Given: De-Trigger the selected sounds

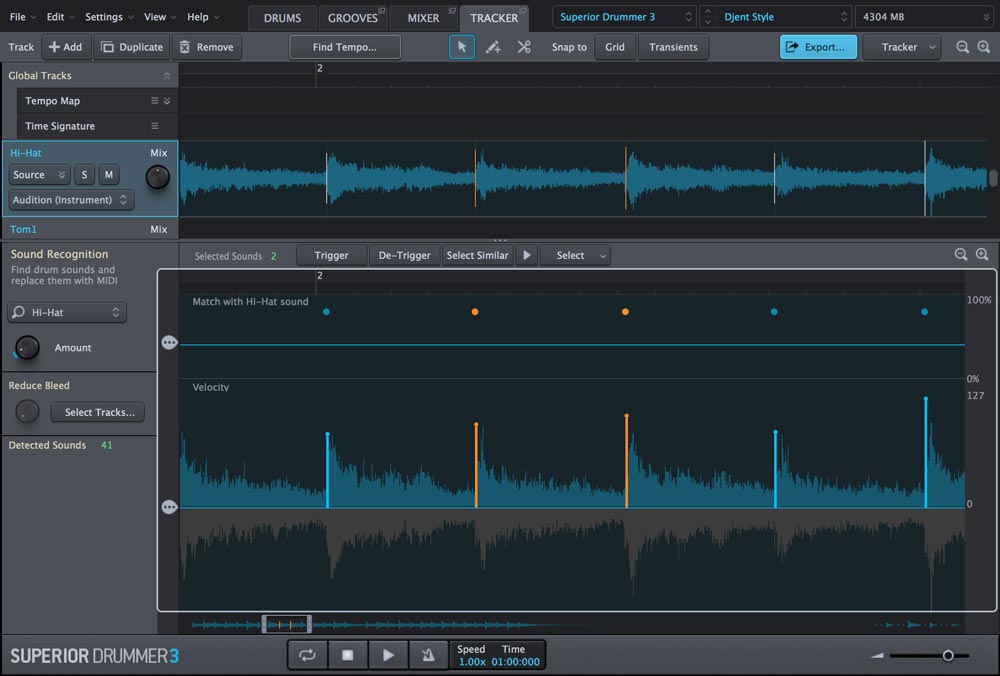Looking at the screenshot, I should click(404, 255).
